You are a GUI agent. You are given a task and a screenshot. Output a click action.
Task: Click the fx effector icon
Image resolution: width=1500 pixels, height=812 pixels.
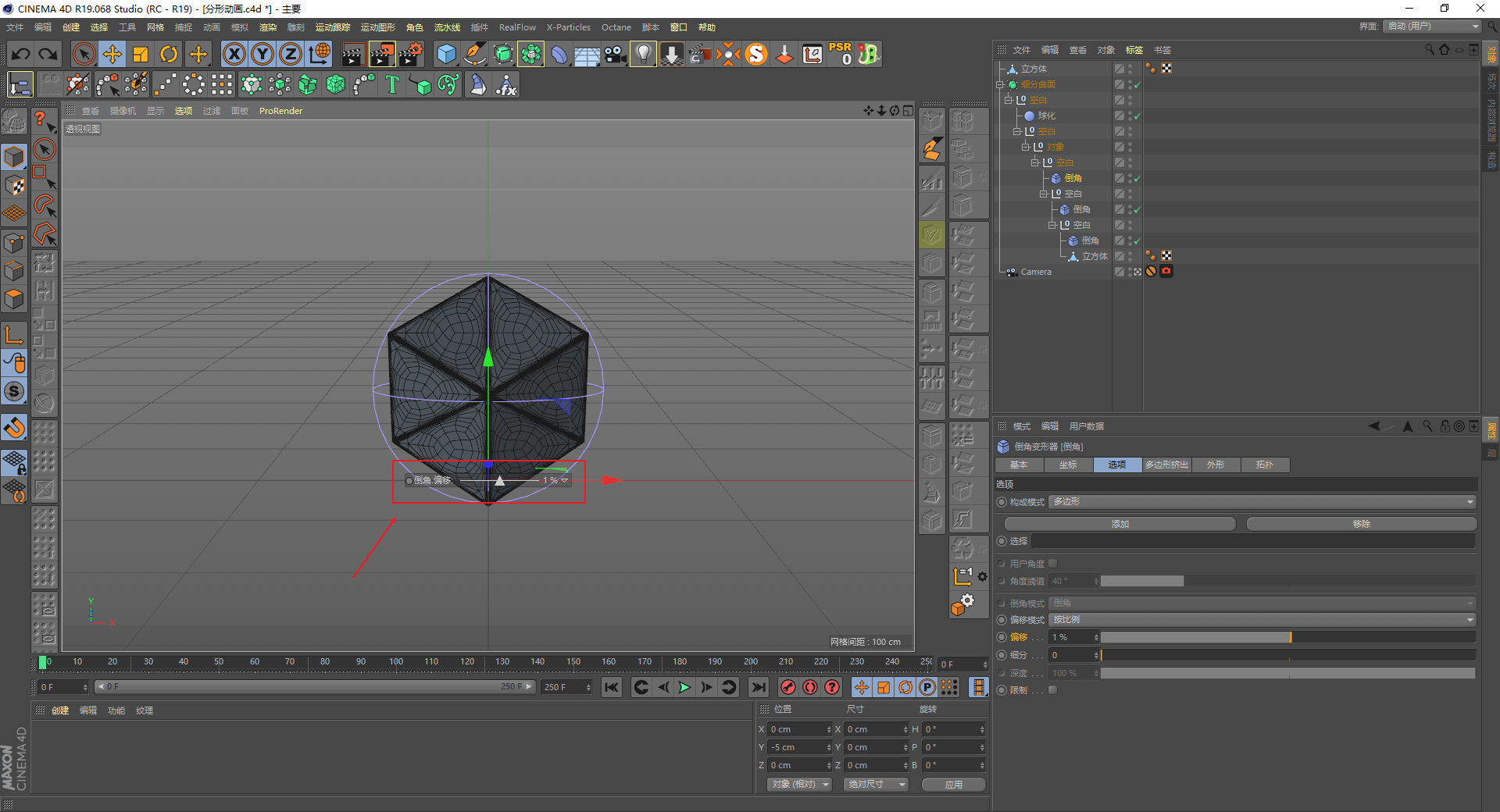[x=506, y=84]
